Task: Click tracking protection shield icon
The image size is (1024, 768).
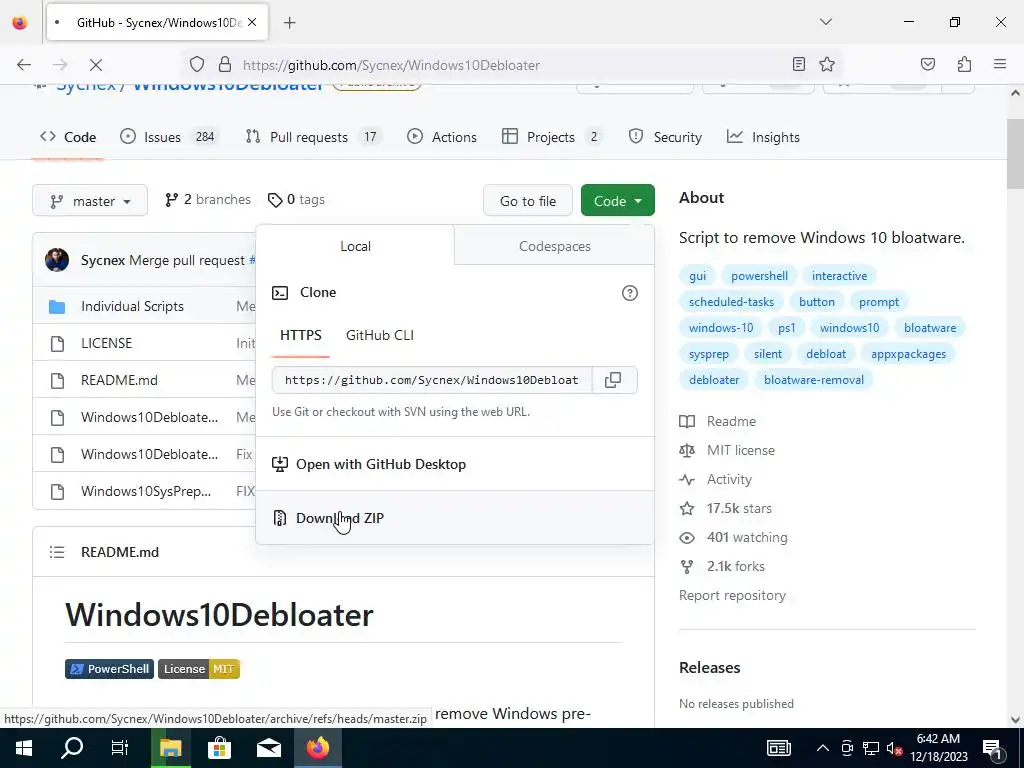Action: tap(197, 64)
